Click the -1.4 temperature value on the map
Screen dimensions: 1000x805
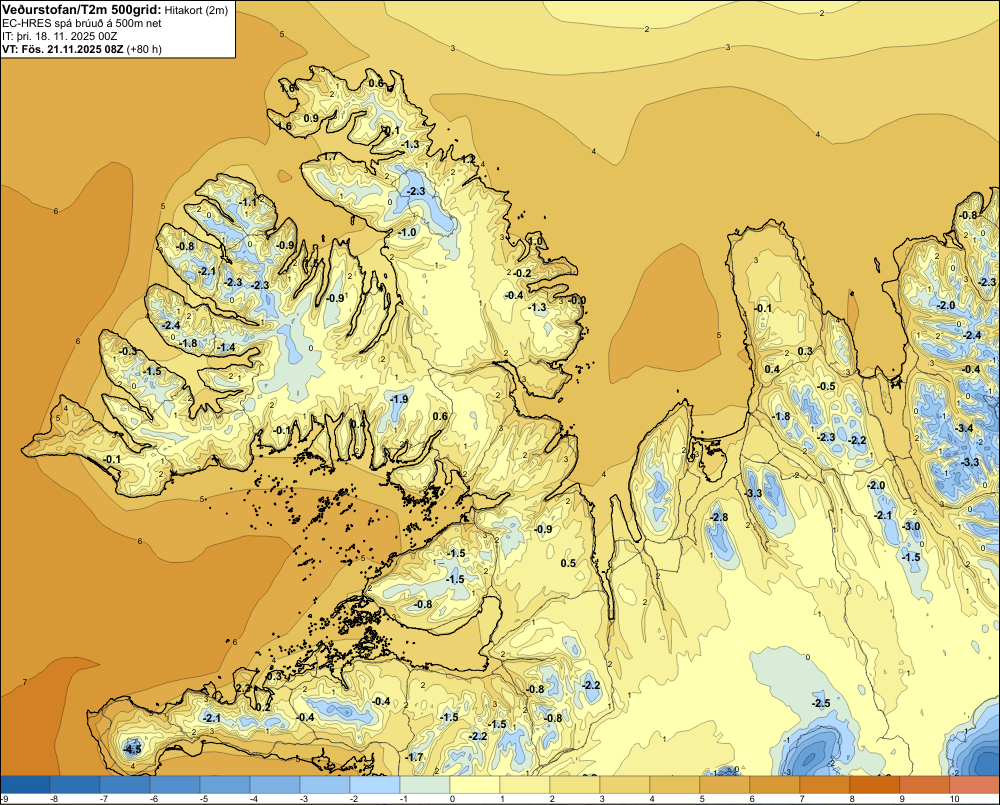226,348
